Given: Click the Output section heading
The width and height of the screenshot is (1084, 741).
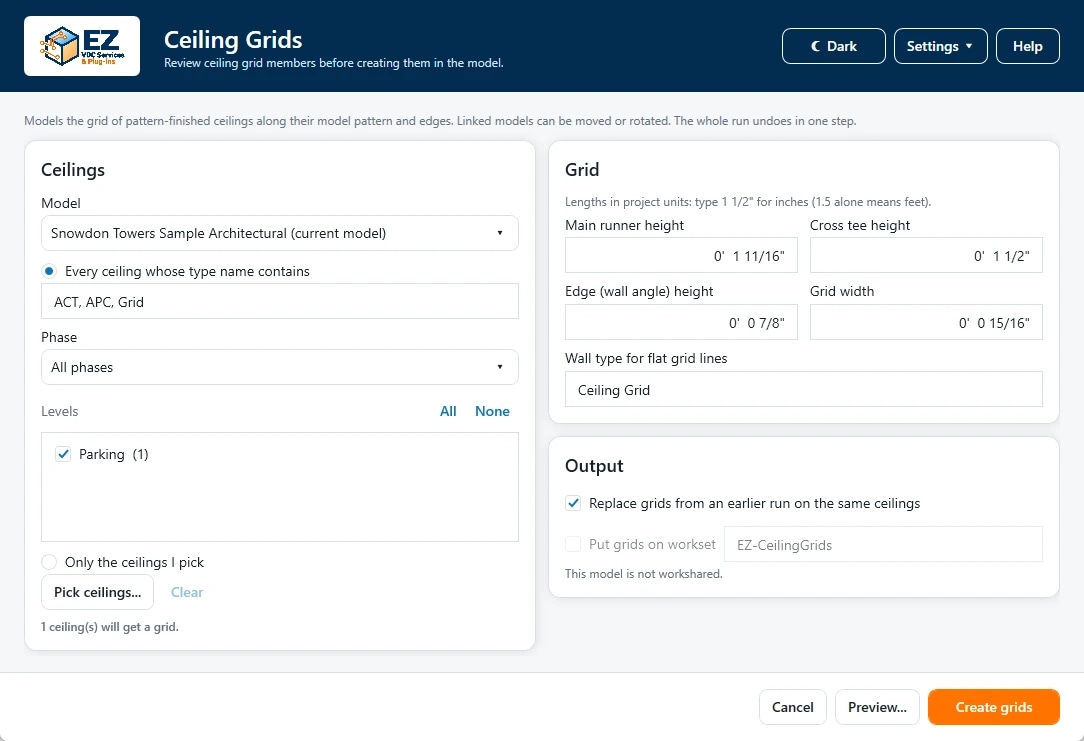Looking at the screenshot, I should [x=594, y=466].
